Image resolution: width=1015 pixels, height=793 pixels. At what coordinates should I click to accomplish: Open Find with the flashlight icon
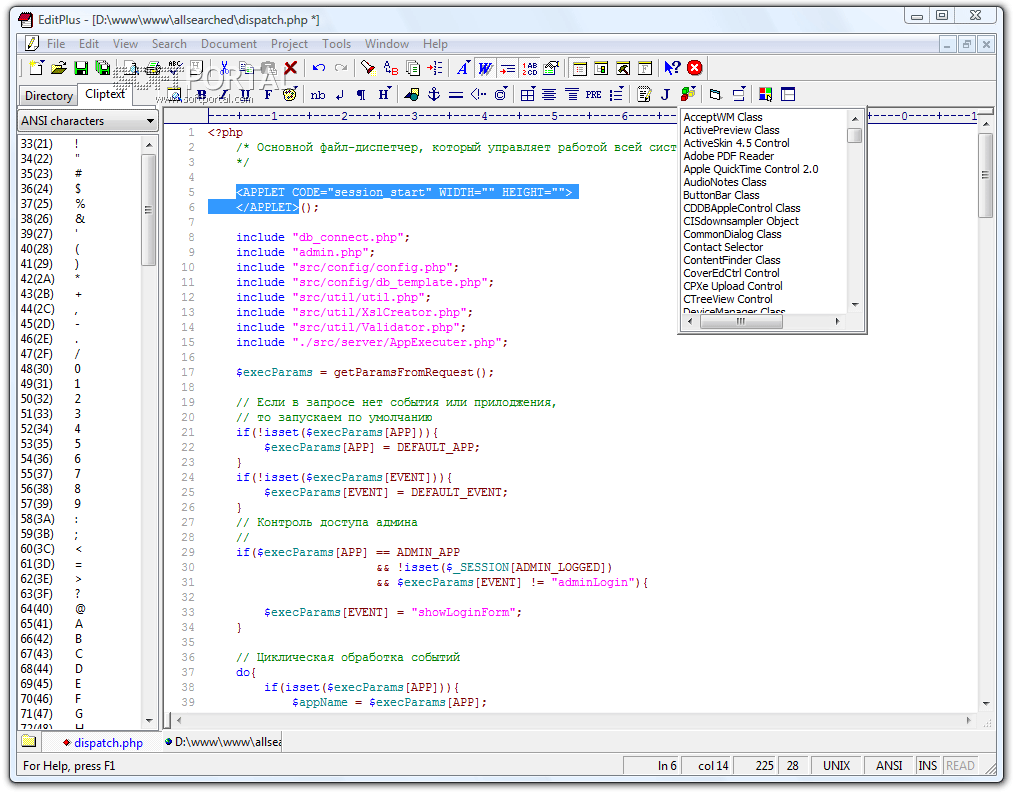pyautogui.click(x=368, y=68)
